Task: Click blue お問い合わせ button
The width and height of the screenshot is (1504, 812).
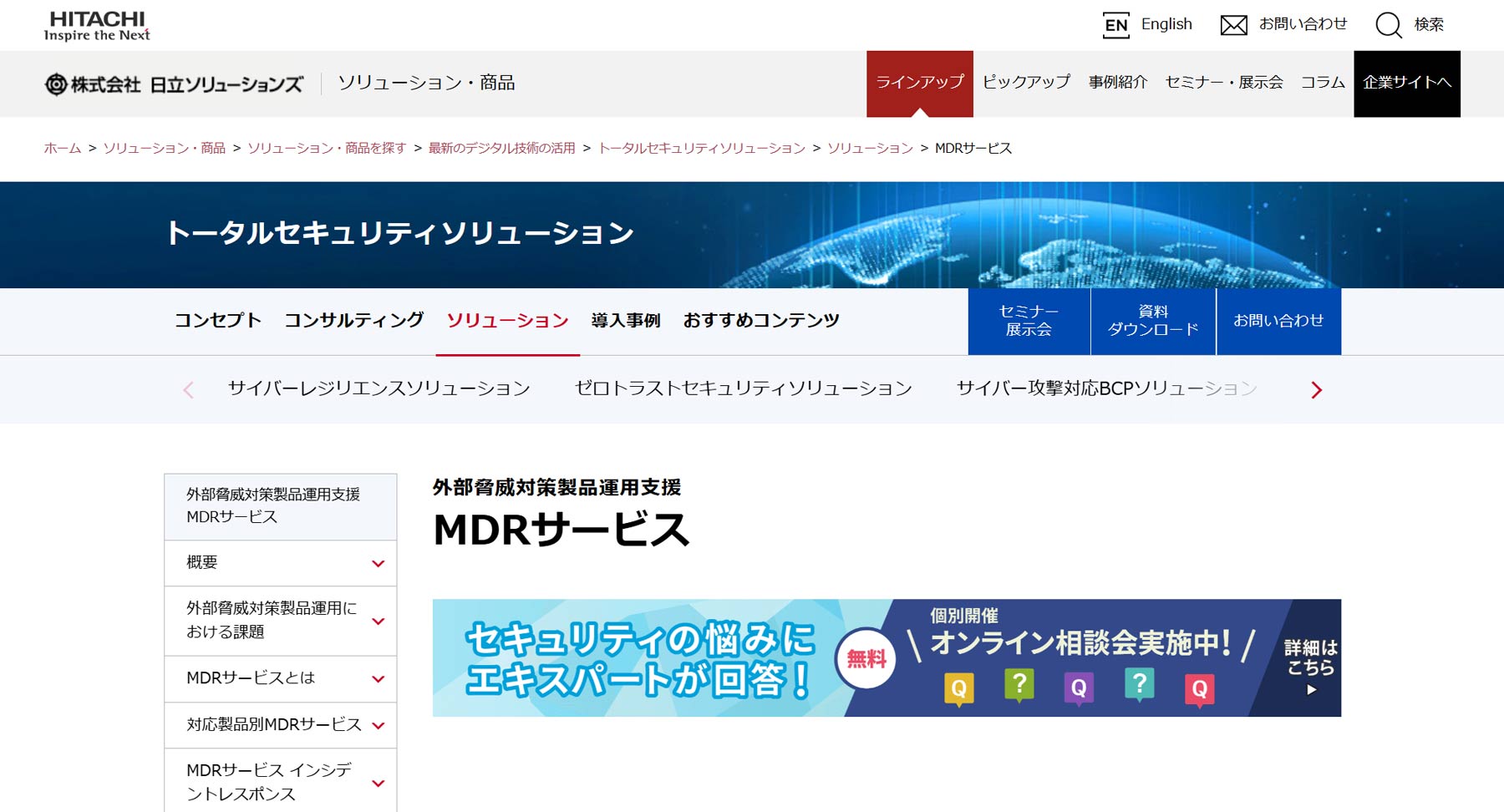Action: point(1279,322)
